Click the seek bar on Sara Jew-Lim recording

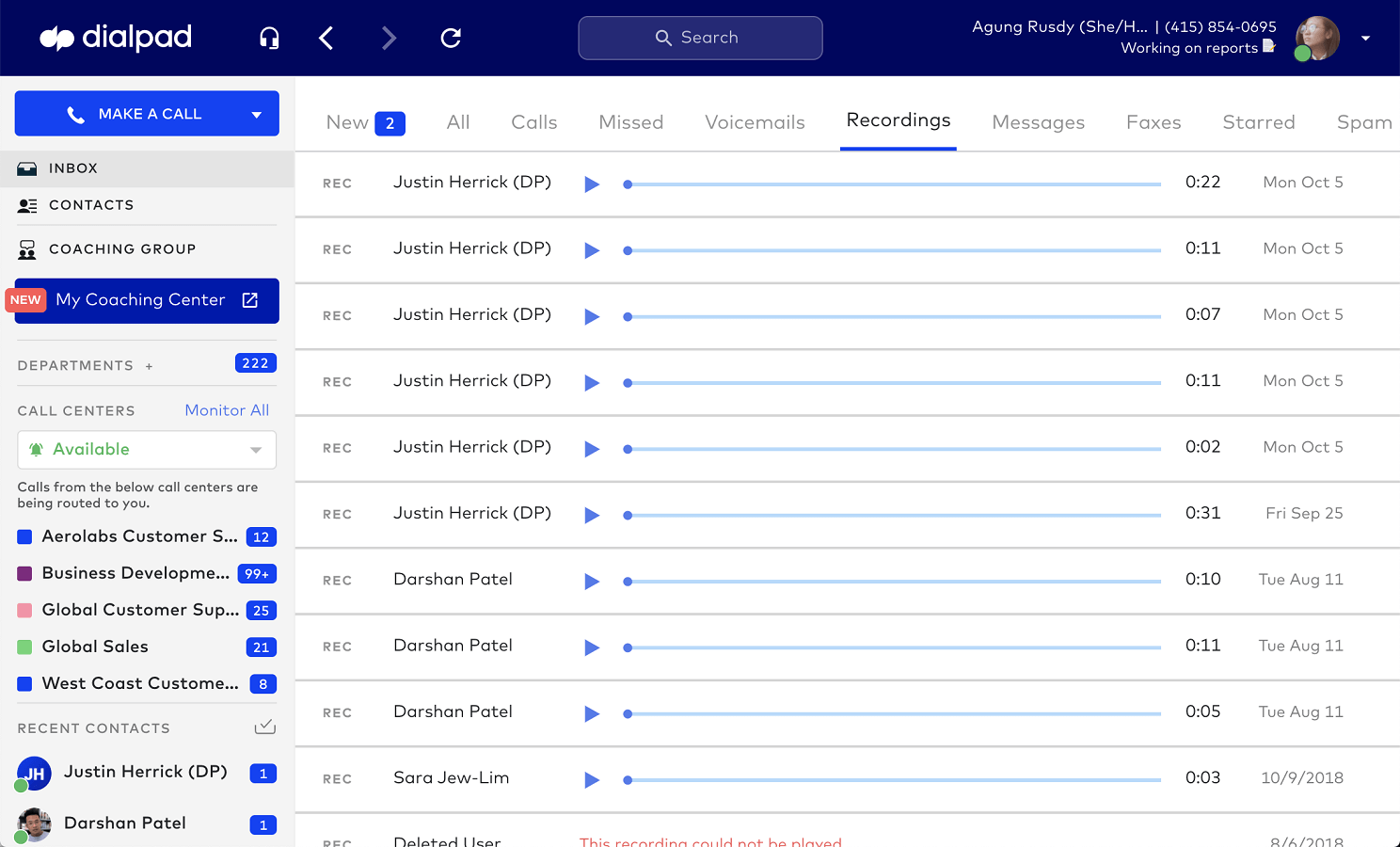click(x=892, y=779)
